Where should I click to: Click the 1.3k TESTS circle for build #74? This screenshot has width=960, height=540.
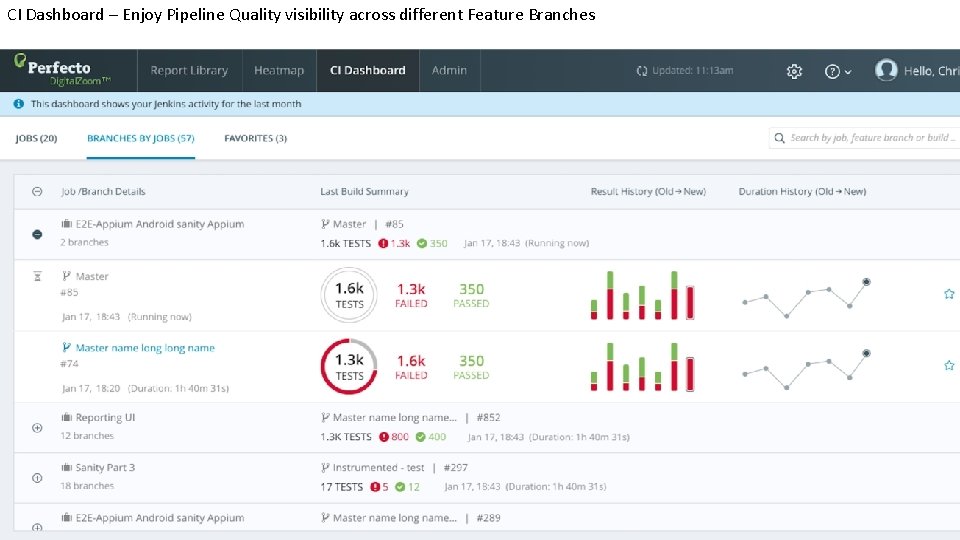(349, 367)
